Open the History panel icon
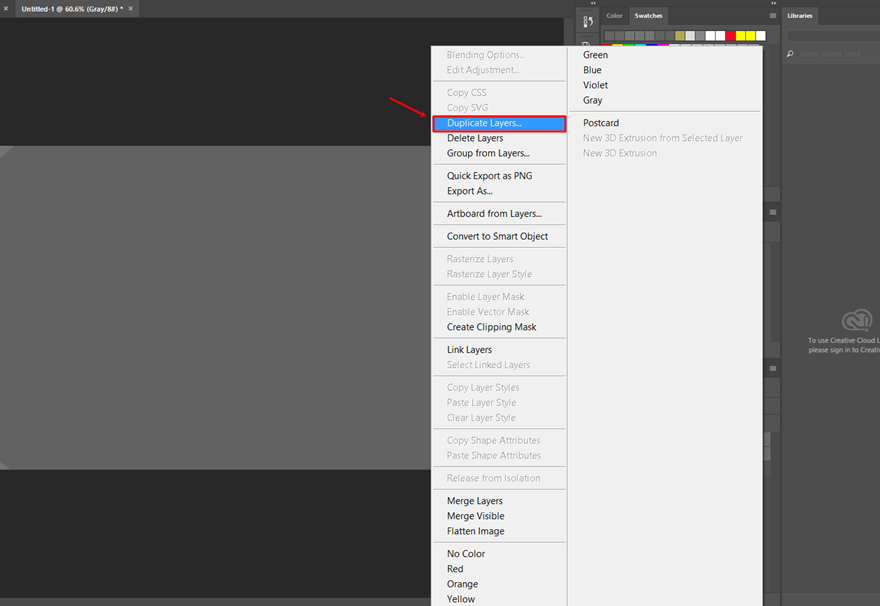This screenshot has height=606, width=880. point(588,22)
